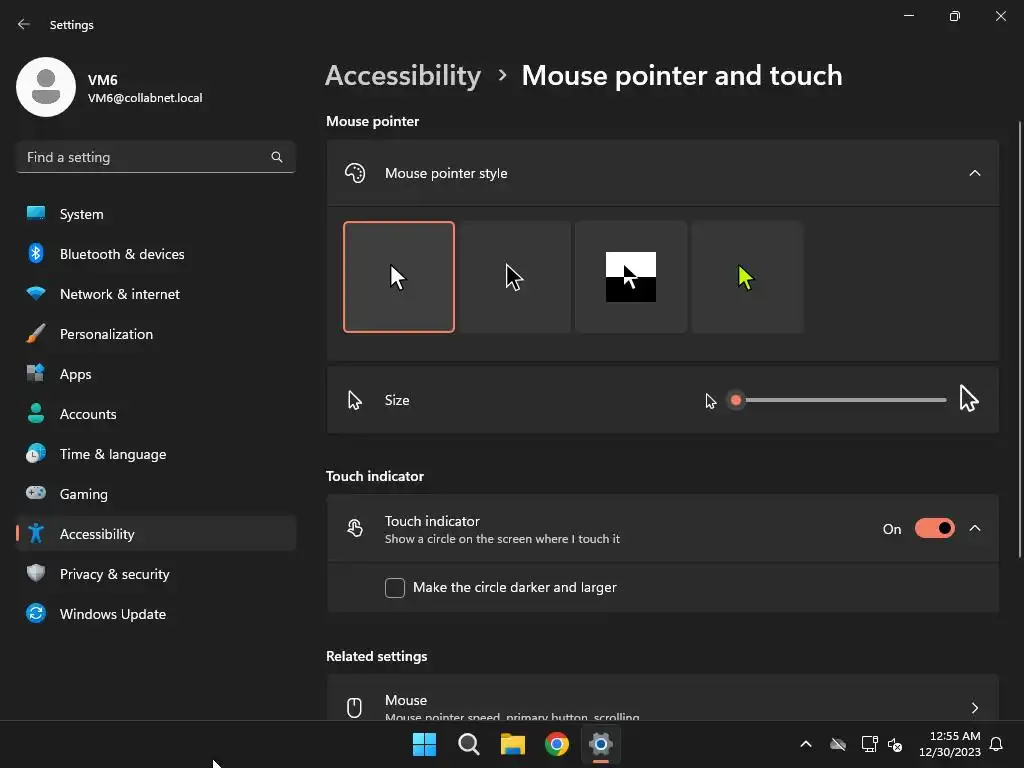The height and width of the screenshot is (768, 1024).
Task: Click the Gaming controller icon
Action: click(x=36, y=493)
